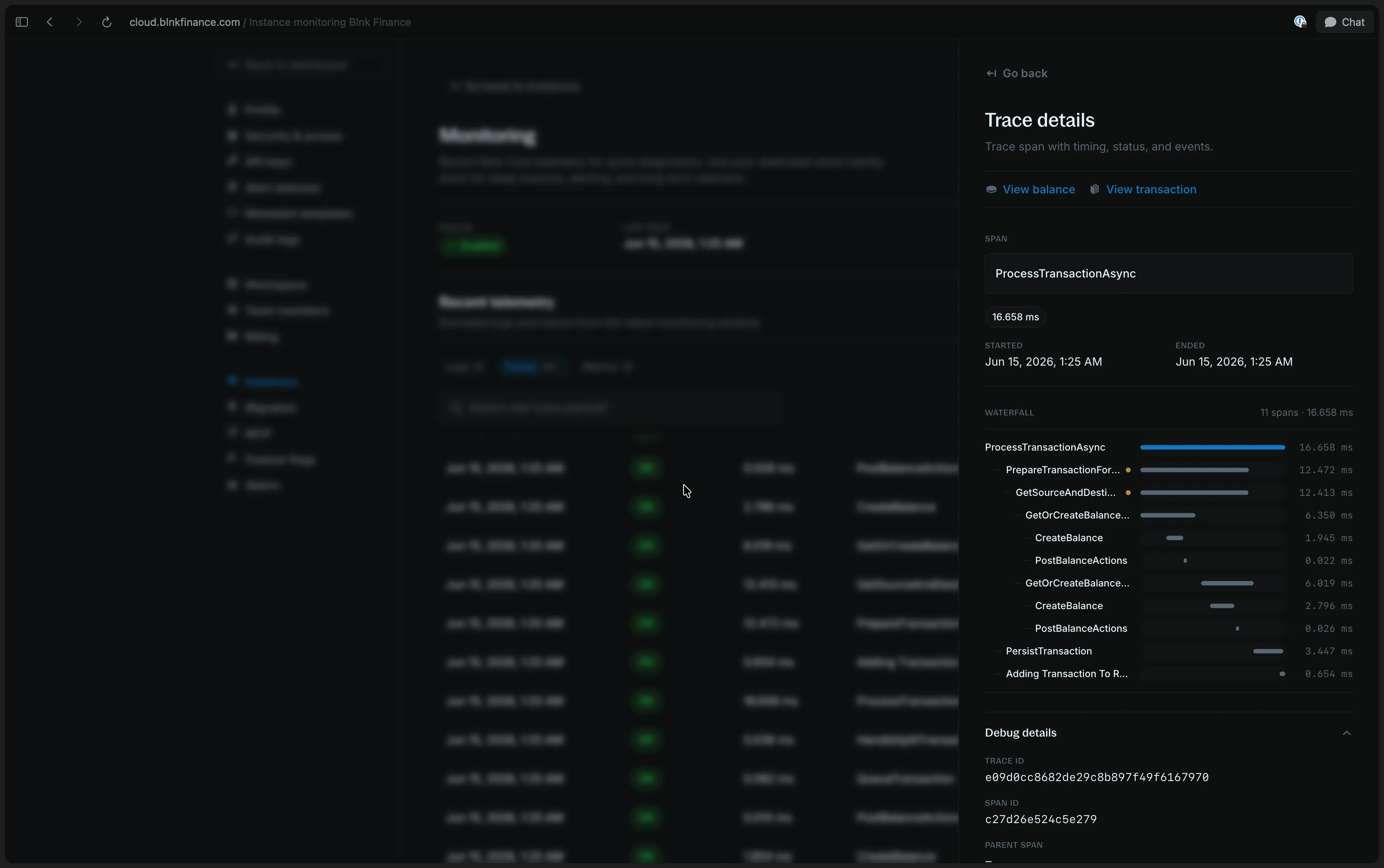Go forward with browser forward arrow
The height and width of the screenshot is (868, 1384).
79,22
